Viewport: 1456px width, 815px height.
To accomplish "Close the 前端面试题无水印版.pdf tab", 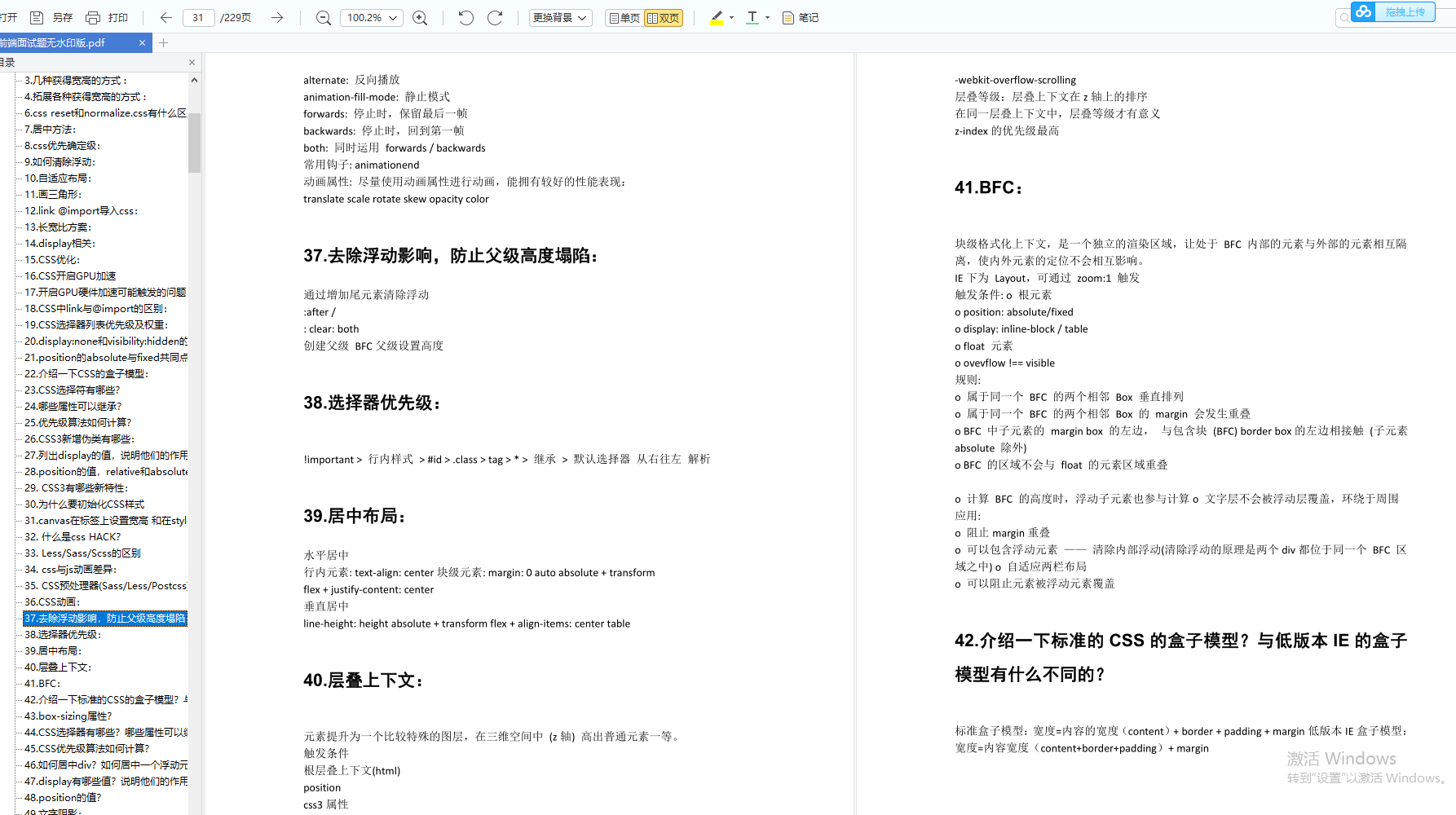I will pos(142,42).
